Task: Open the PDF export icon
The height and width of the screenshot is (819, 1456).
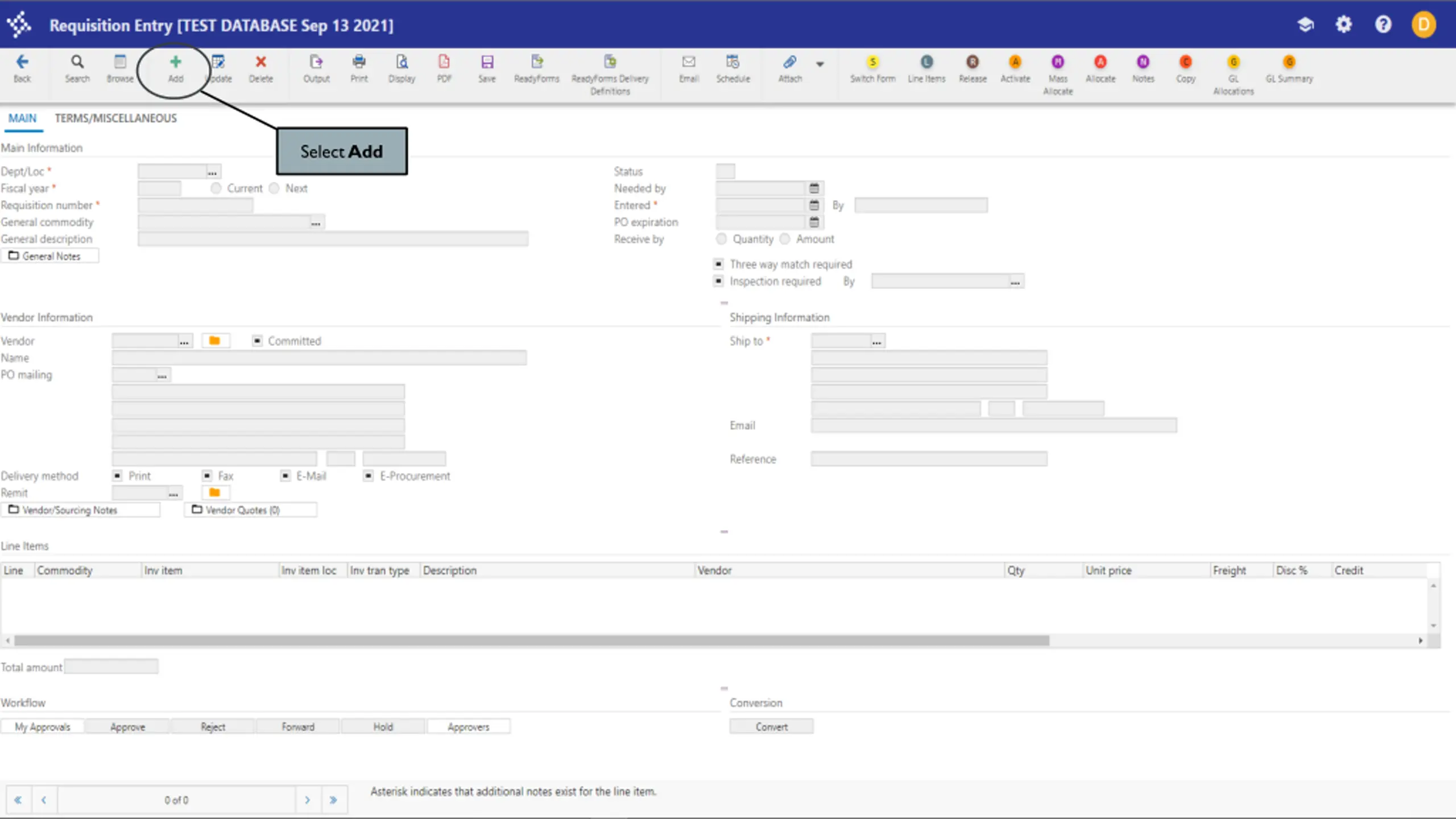Action: click(444, 61)
